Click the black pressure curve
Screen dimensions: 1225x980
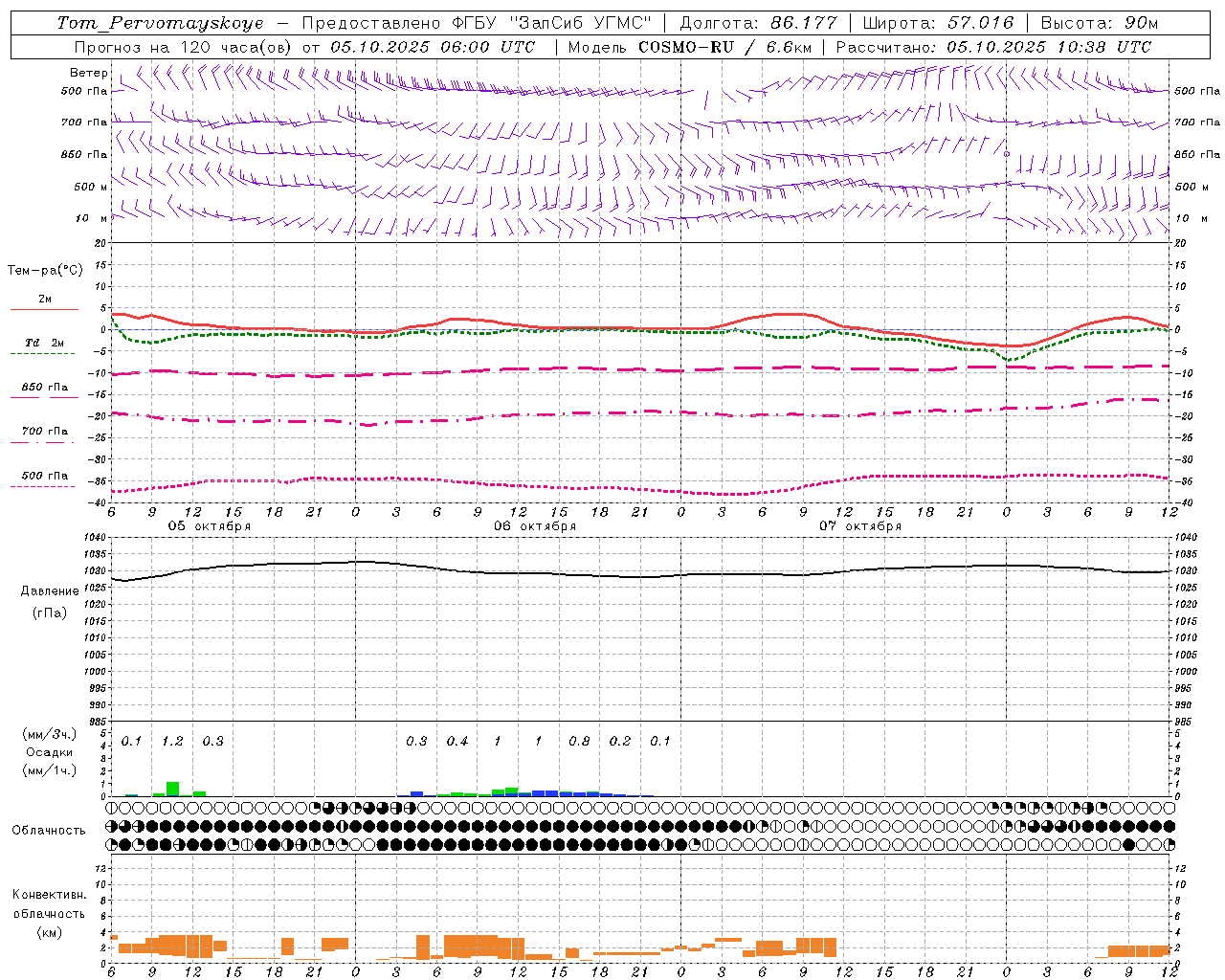(x=641, y=576)
